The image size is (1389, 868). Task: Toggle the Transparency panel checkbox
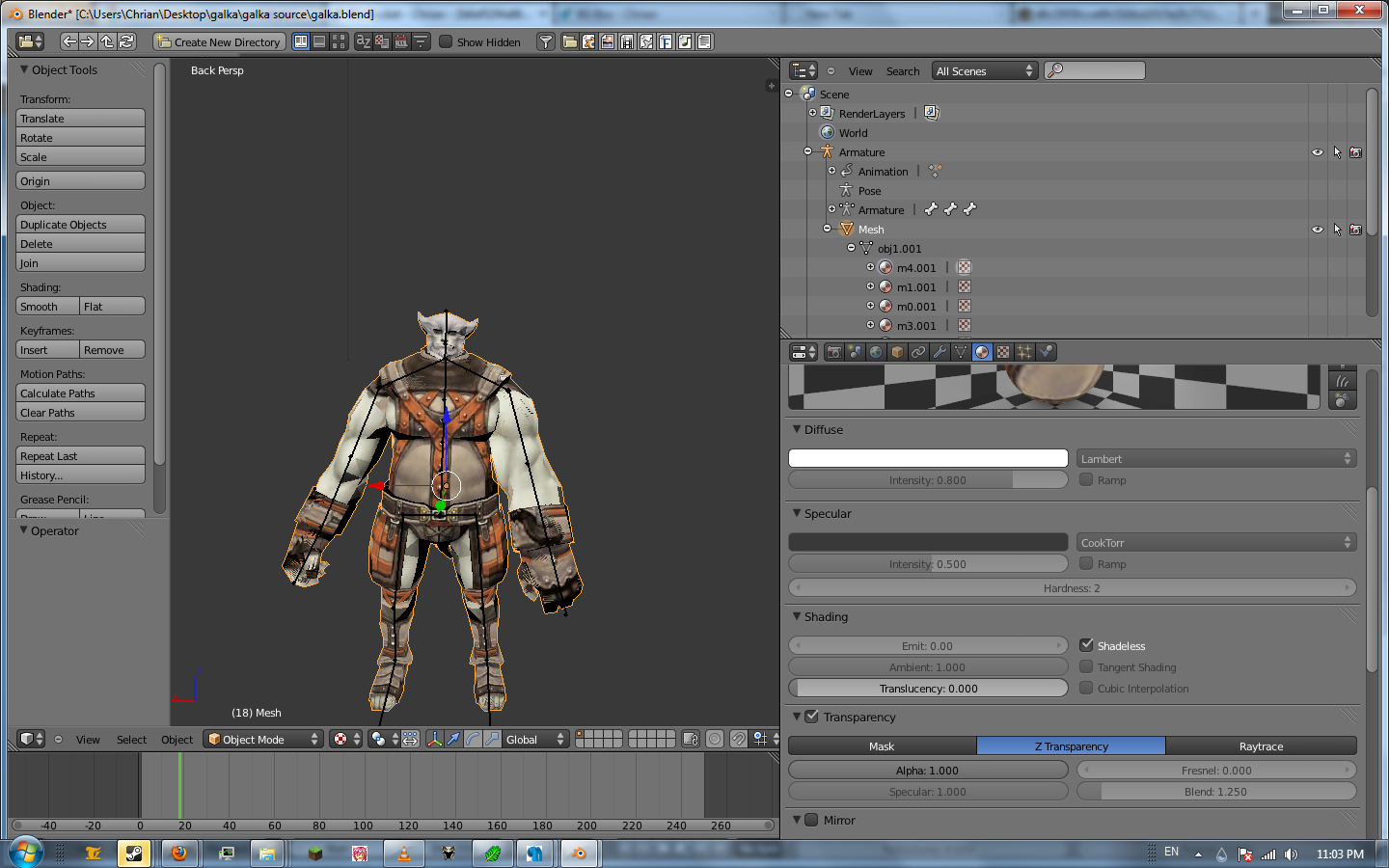point(811,717)
